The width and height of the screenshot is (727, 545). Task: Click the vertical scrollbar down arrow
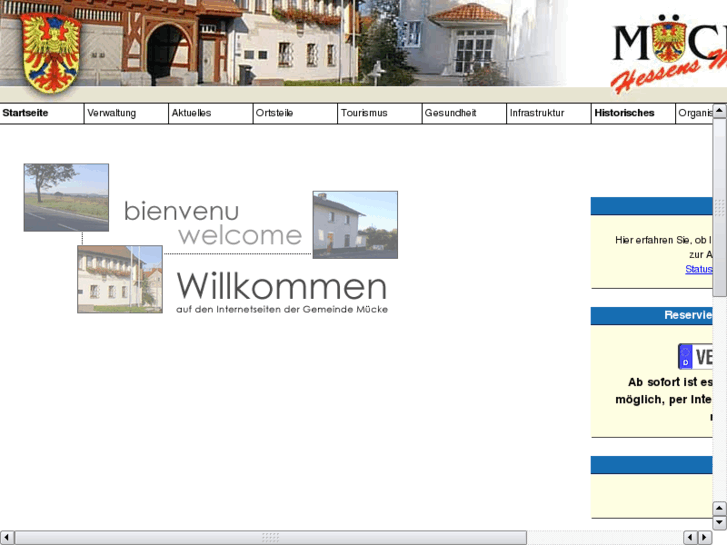[x=719, y=522]
